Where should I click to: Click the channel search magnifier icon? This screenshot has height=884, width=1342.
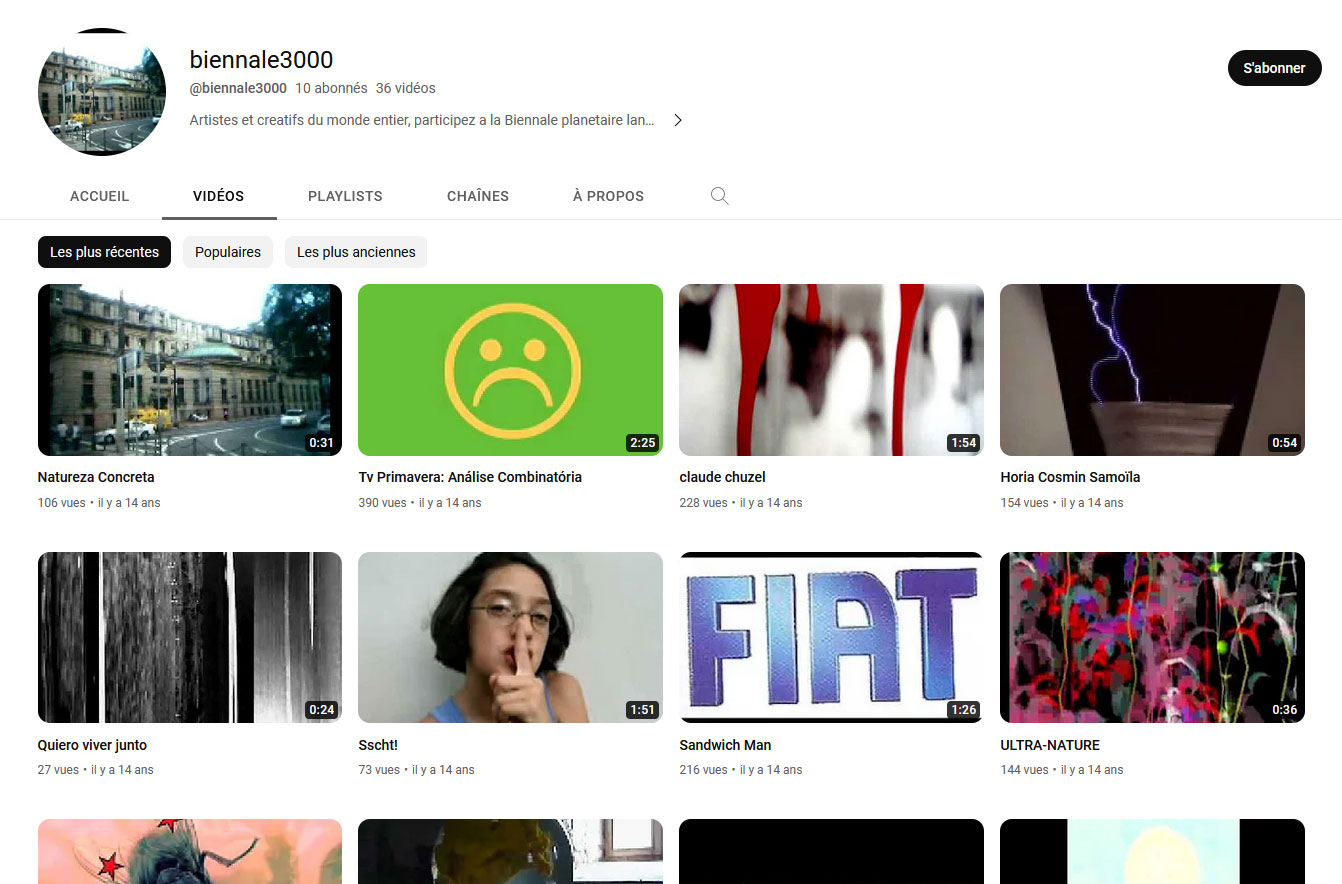719,196
